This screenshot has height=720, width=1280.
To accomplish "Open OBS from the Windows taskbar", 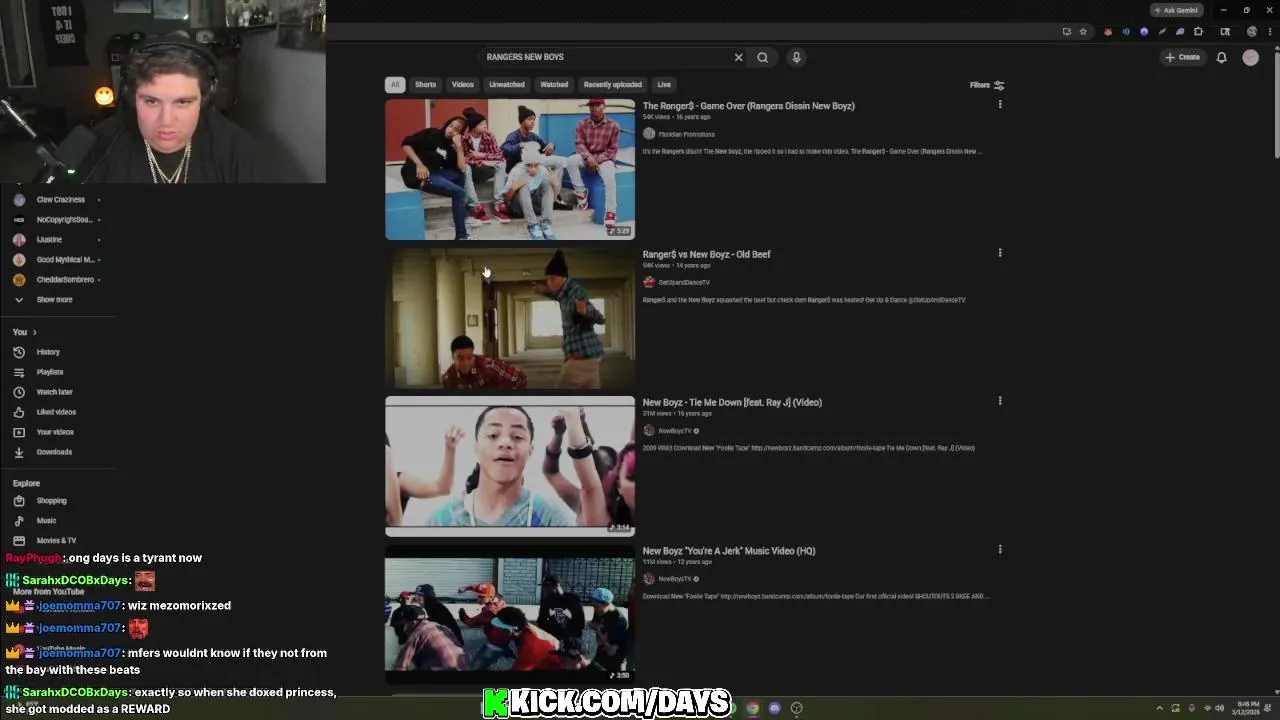I will pos(796,708).
